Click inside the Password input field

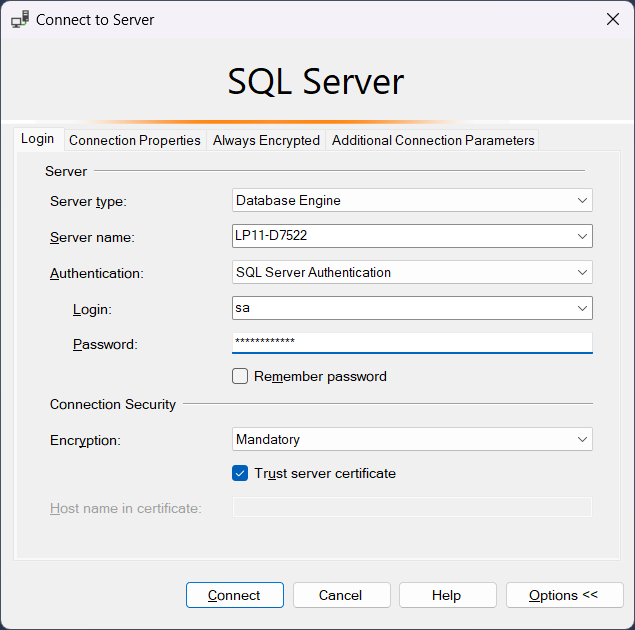412,343
